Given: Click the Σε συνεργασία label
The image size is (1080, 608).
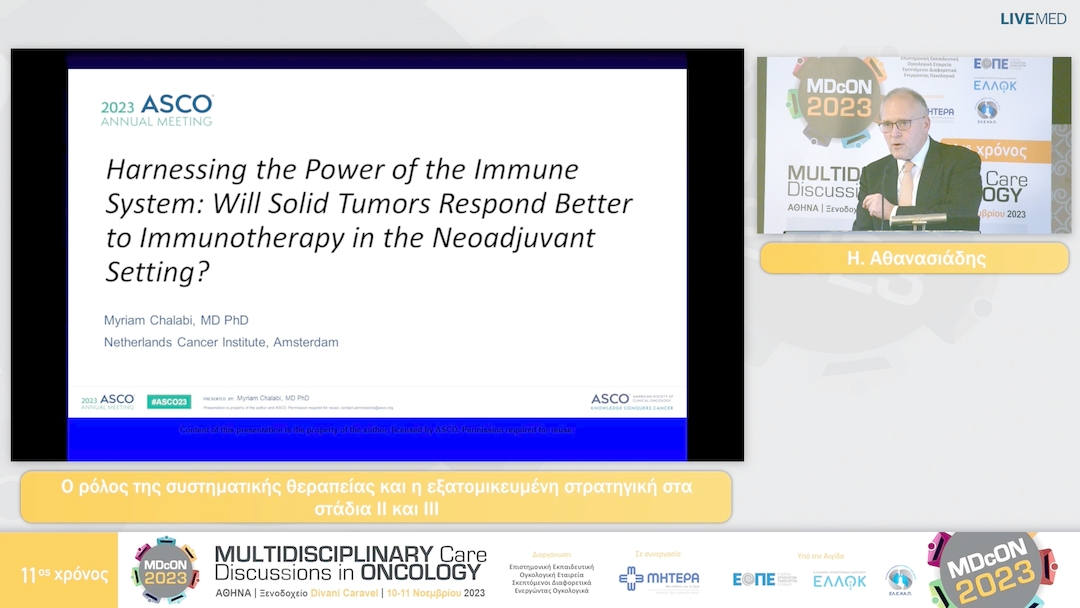Looking at the screenshot, I should (x=658, y=554).
